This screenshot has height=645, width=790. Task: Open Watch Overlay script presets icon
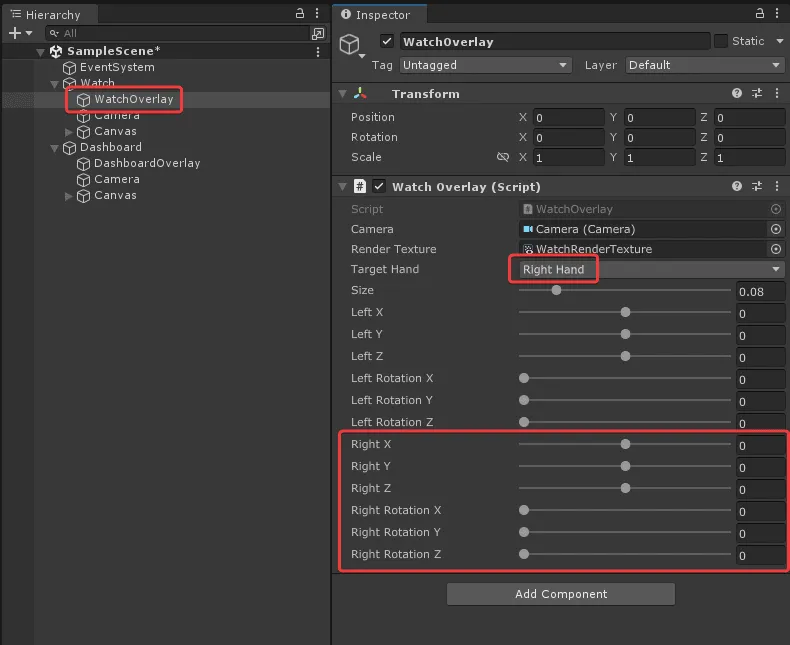click(757, 186)
